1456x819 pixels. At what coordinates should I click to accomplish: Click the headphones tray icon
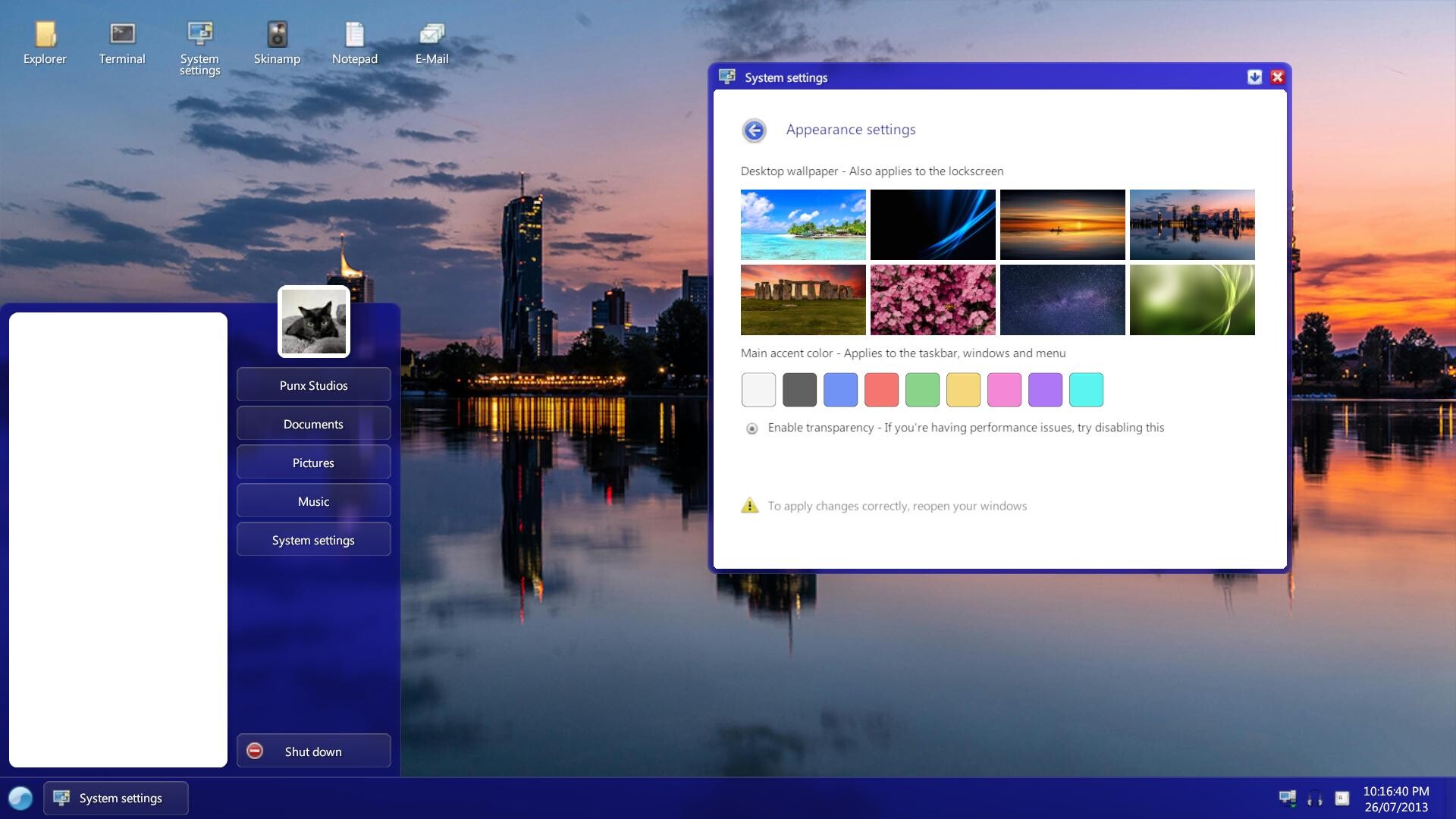(1315, 798)
